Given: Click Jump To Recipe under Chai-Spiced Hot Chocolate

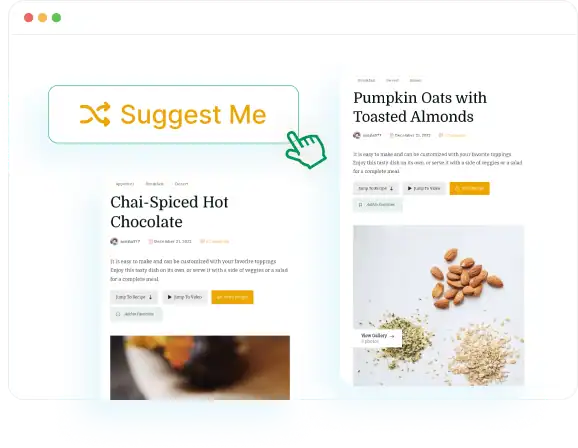Looking at the screenshot, I should coord(134,297).
